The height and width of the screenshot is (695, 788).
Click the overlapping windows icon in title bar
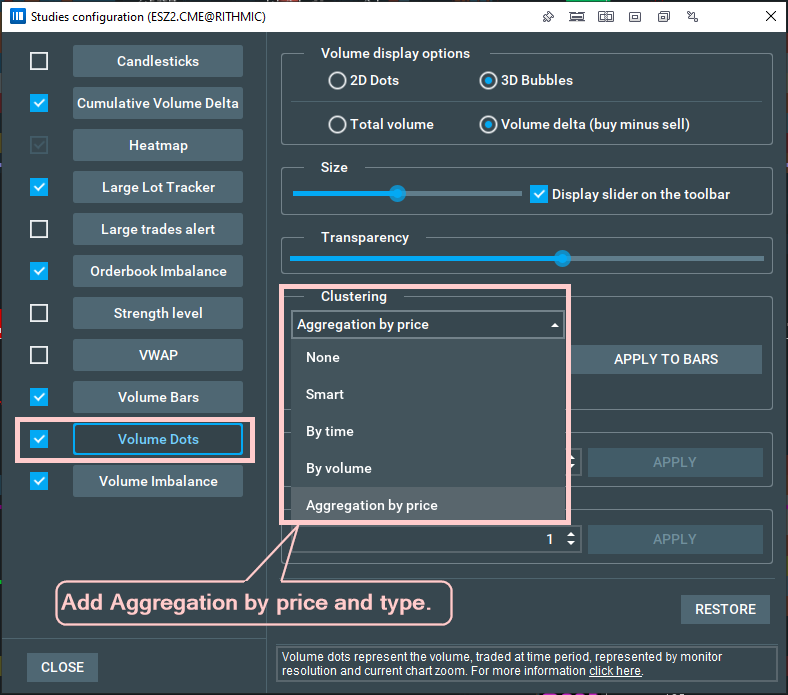click(x=664, y=17)
